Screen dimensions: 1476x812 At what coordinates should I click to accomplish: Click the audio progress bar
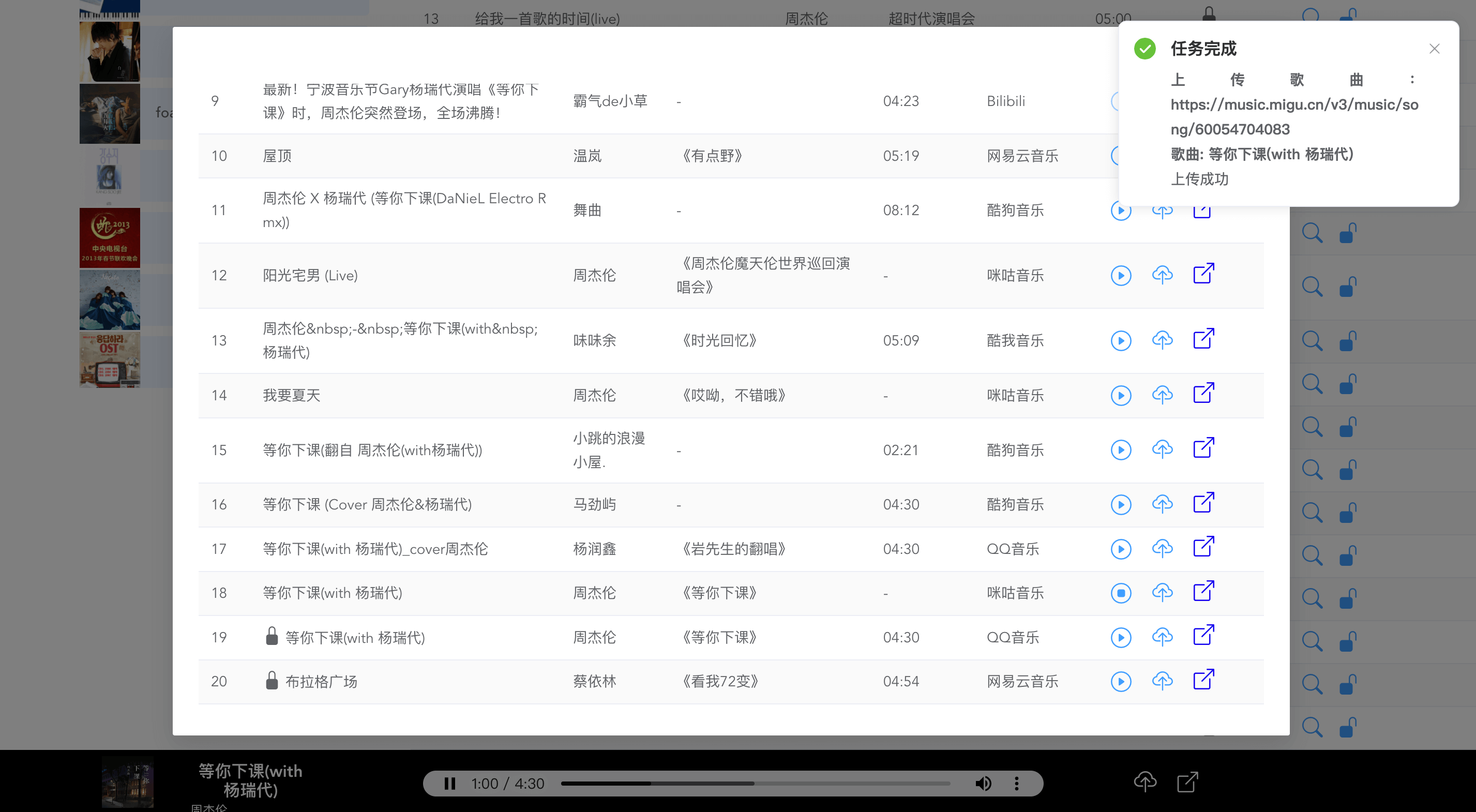tap(755, 784)
